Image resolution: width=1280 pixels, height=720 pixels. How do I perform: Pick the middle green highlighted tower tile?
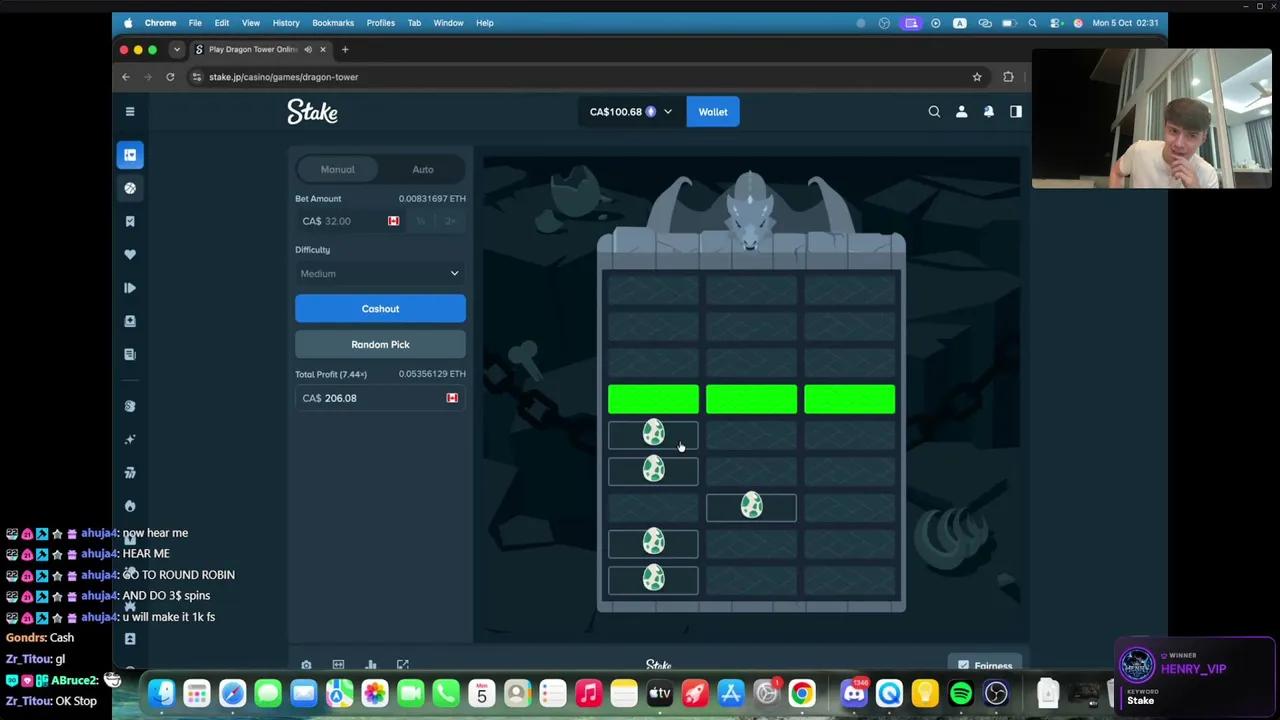(751, 399)
